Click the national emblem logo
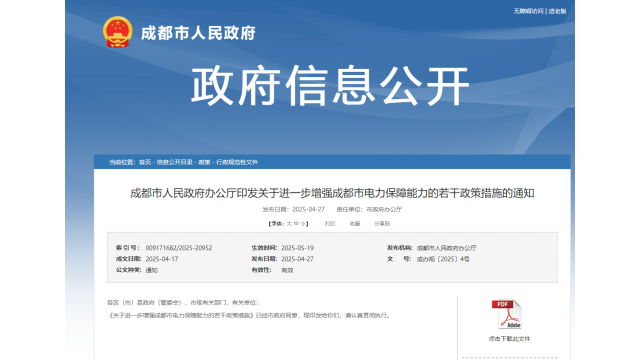Screen dimensions: 640x360 pos(118,32)
